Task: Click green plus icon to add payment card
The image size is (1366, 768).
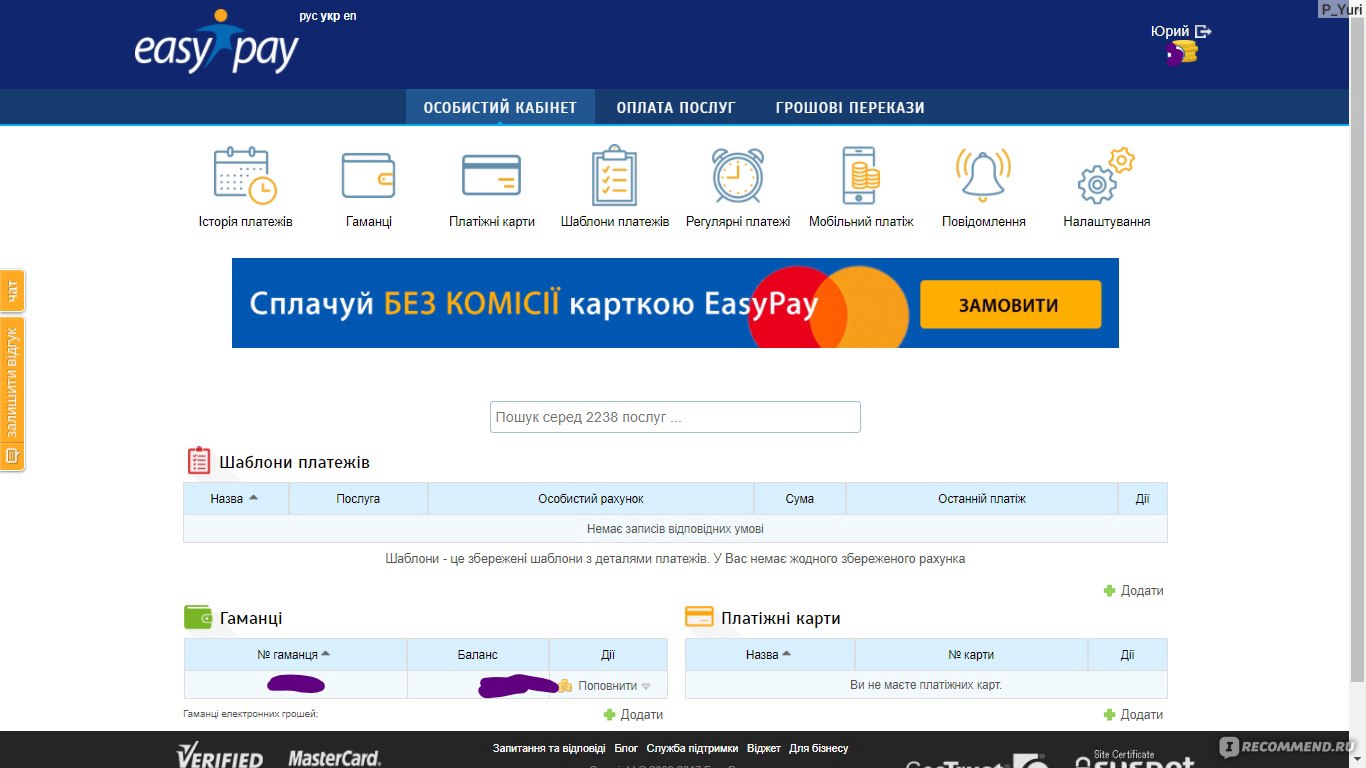Action: click(x=1109, y=715)
